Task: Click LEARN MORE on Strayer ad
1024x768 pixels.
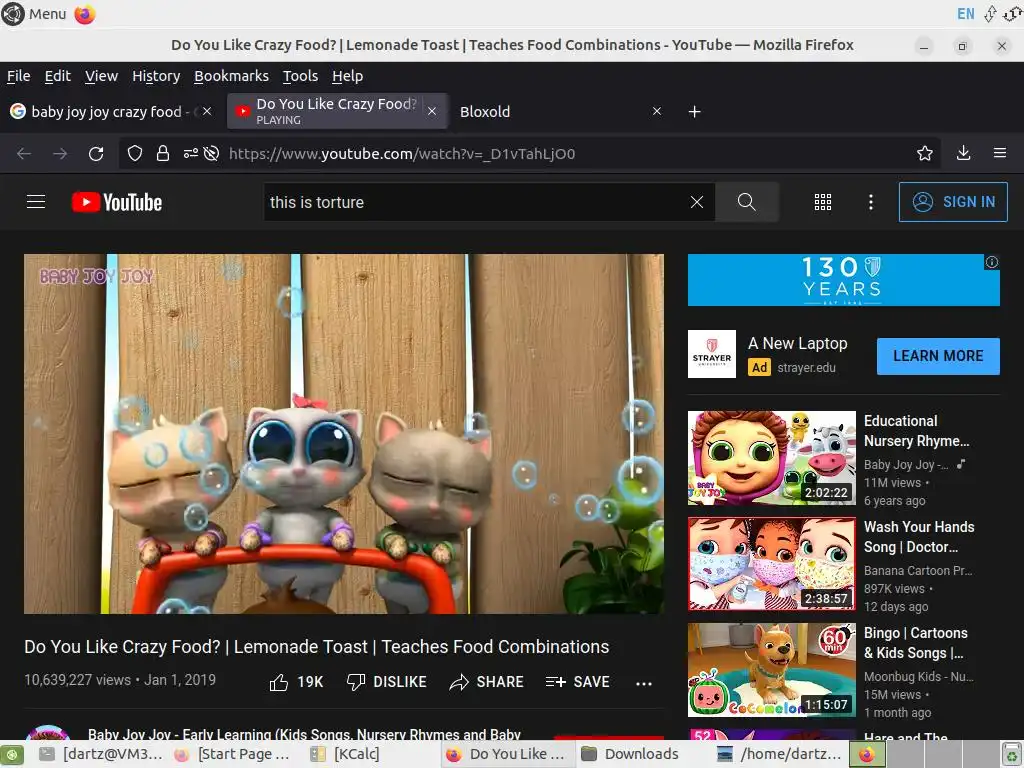Action: coord(938,356)
